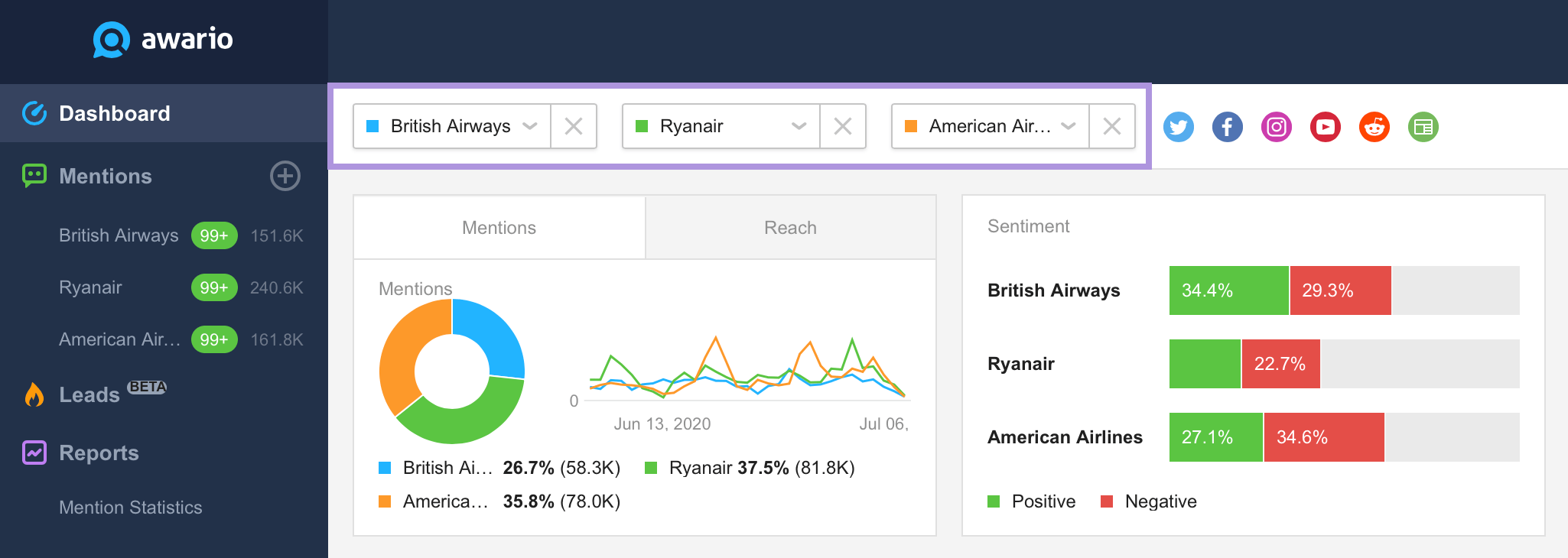Click American Airlines negative 34.6% bar
This screenshot has height=558, width=1568.
(1324, 437)
